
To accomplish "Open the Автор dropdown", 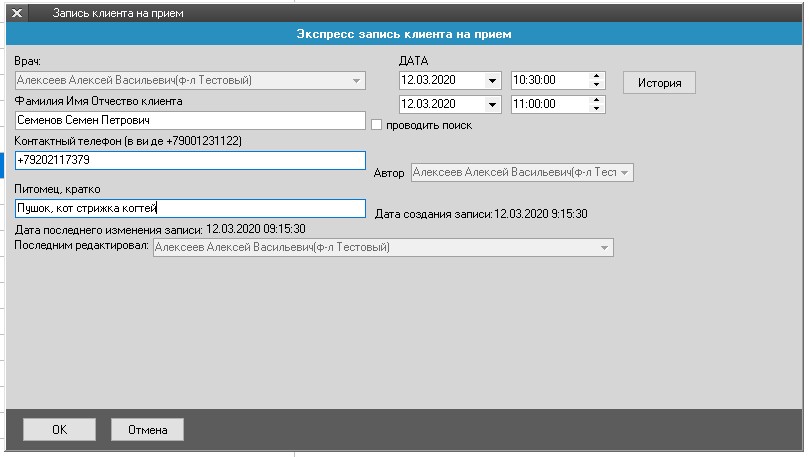I will point(625,173).
